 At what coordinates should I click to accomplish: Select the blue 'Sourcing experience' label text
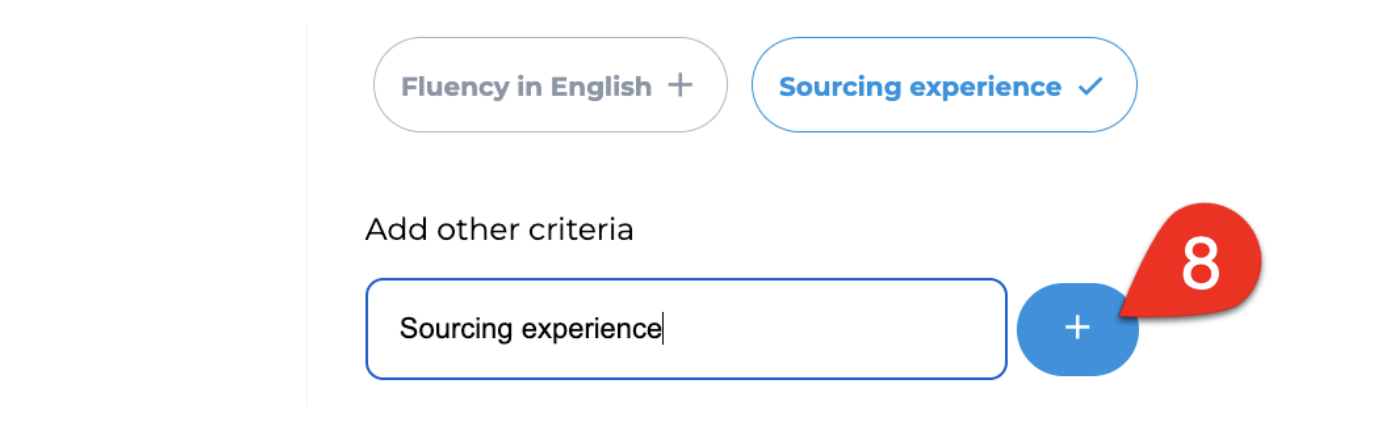pos(920,87)
